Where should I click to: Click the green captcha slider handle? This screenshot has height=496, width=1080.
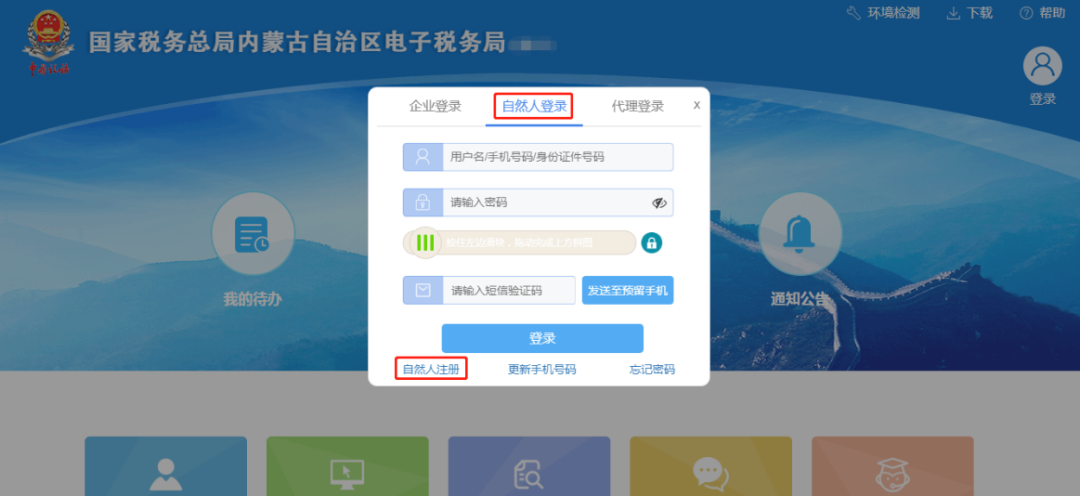425,242
